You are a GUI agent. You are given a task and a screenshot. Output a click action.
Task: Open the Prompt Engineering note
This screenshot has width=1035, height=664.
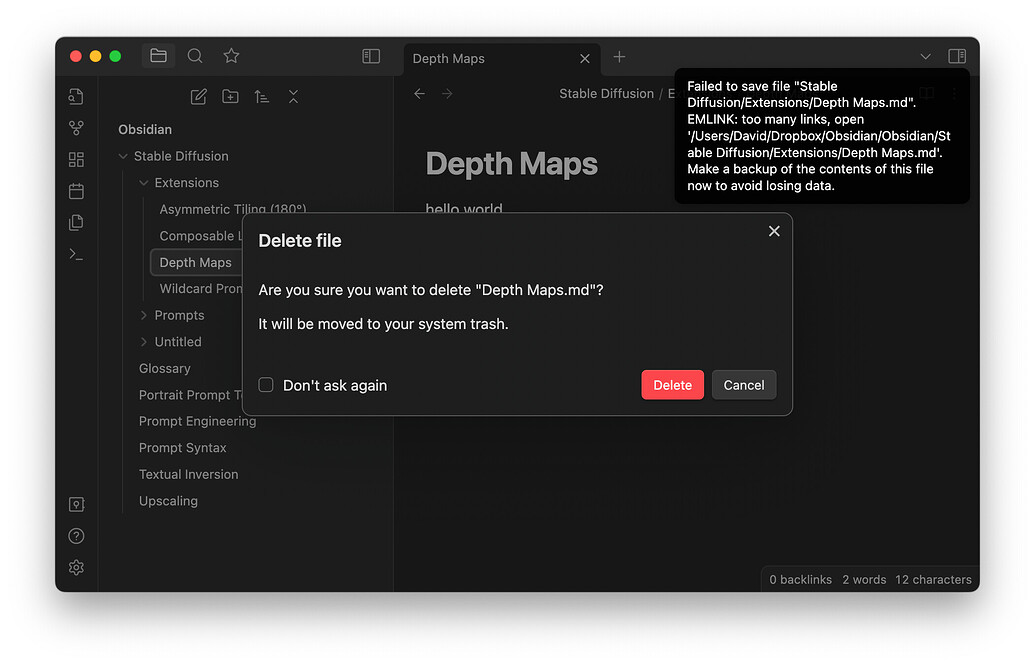[x=197, y=421]
